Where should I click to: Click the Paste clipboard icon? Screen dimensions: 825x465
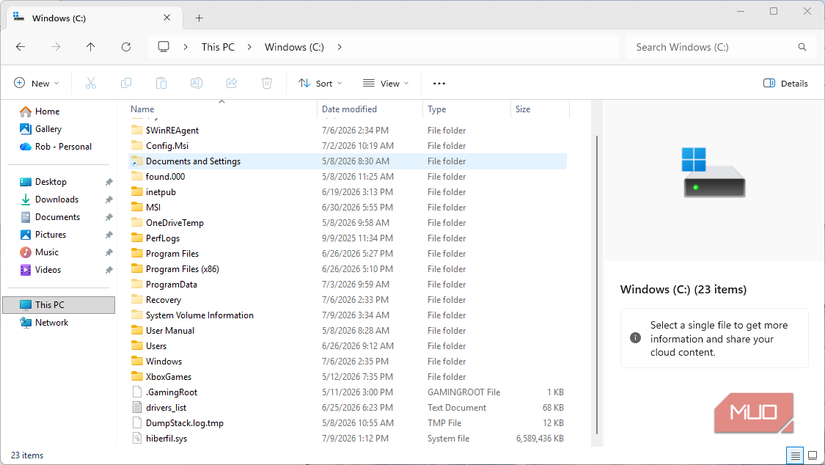pos(161,83)
